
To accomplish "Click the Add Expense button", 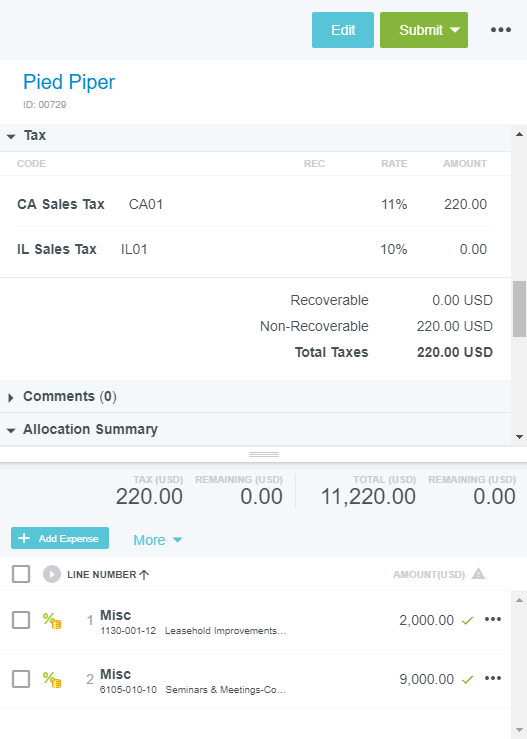I will coord(60,538).
